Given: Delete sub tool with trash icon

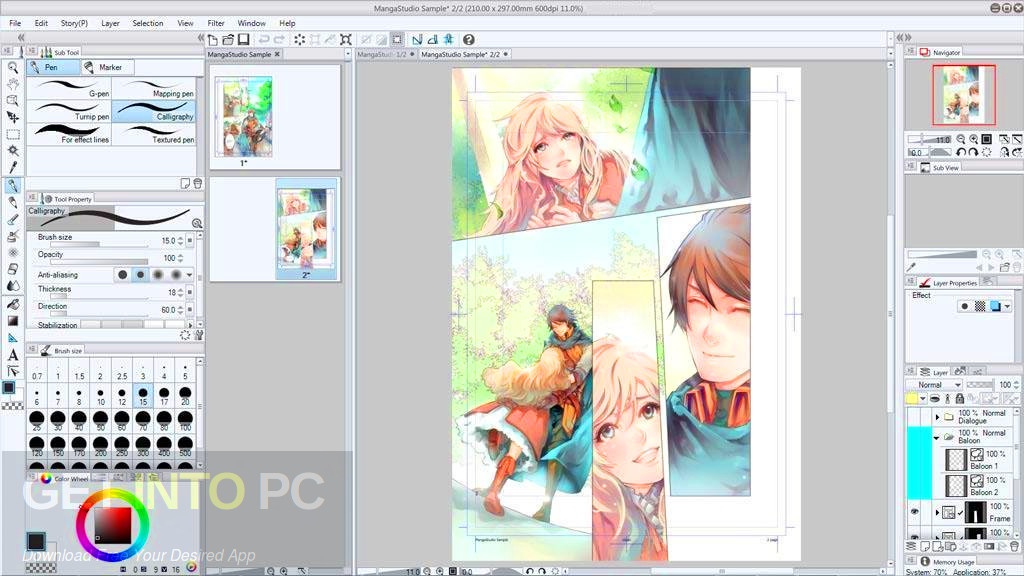Looking at the screenshot, I should click(197, 184).
